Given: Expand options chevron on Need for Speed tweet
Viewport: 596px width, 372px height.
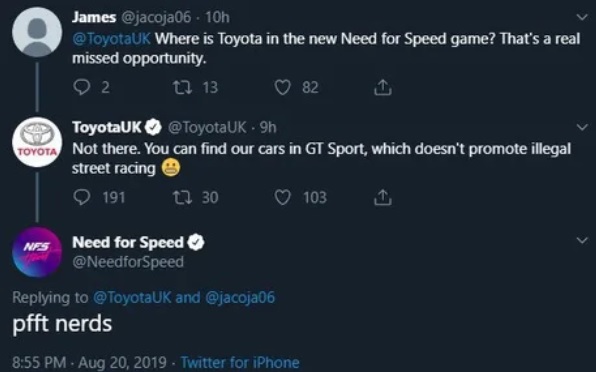Looking at the screenshot, I should pyautogui.click(x=582, y=240).
